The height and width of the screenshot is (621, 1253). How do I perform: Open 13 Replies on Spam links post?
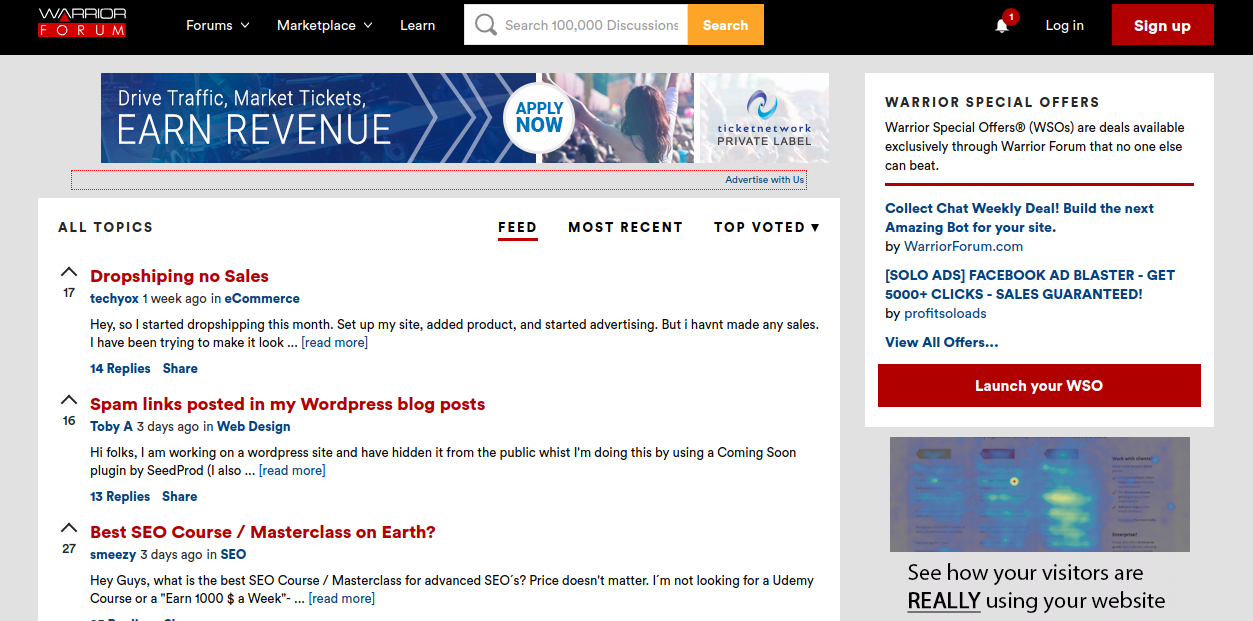(120, 496)
